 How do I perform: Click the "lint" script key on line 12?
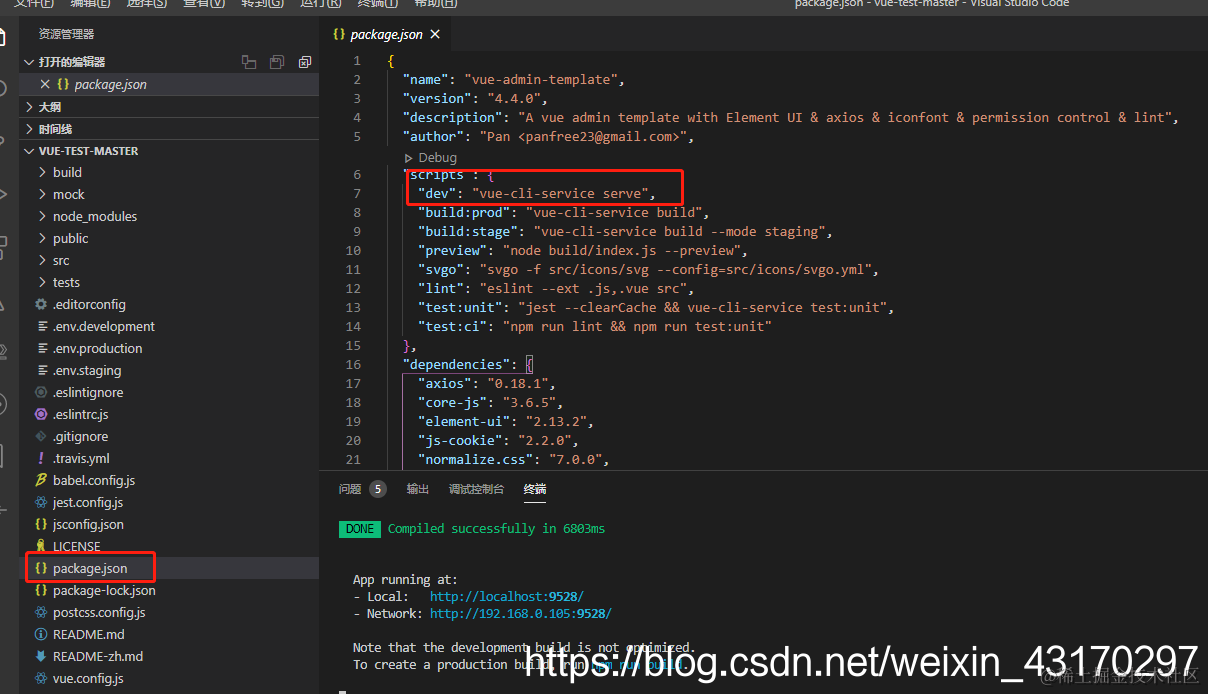[x=441, y=289]
